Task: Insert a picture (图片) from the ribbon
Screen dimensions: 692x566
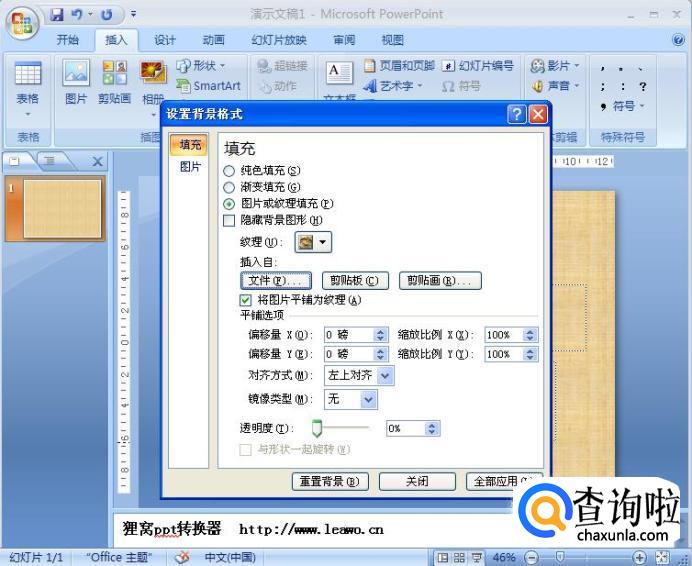Action: pyautogui.click(x=76, y=83)
